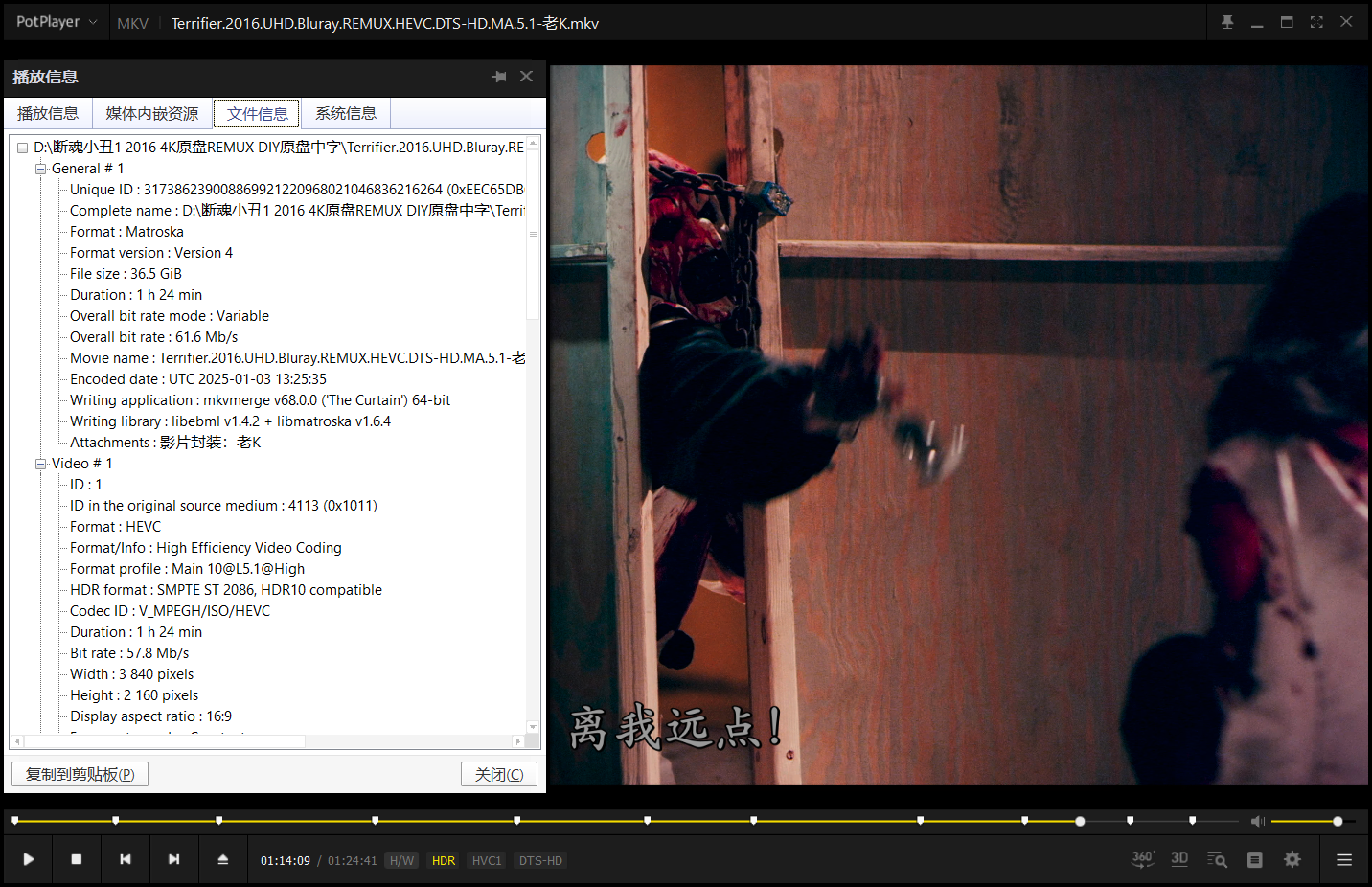
Task: Click the volume slider handle
Action: [1338, 821]
